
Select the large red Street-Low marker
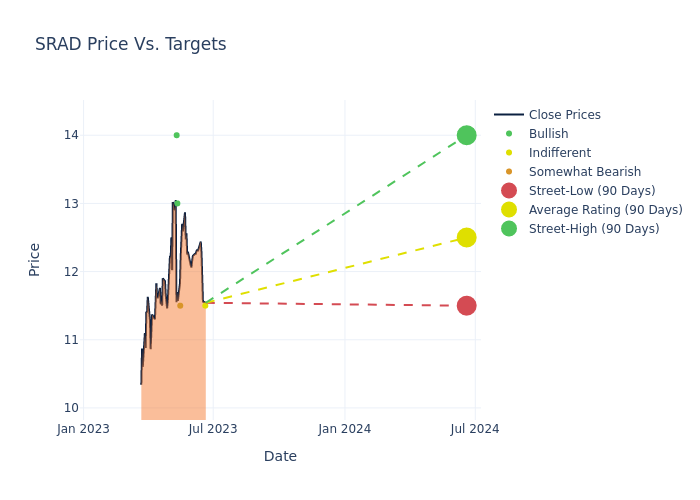pos(466,306)
